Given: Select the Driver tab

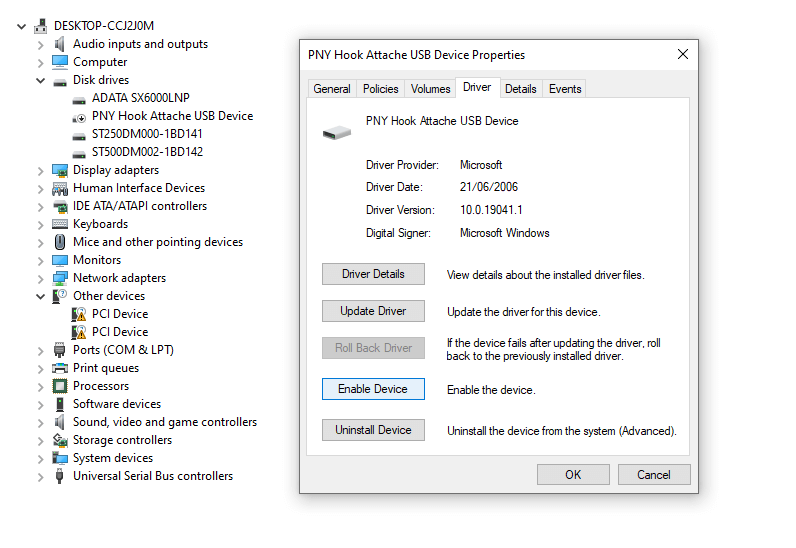Looking at the screenshot, I should pyautogui.click(x=477, y=87).
